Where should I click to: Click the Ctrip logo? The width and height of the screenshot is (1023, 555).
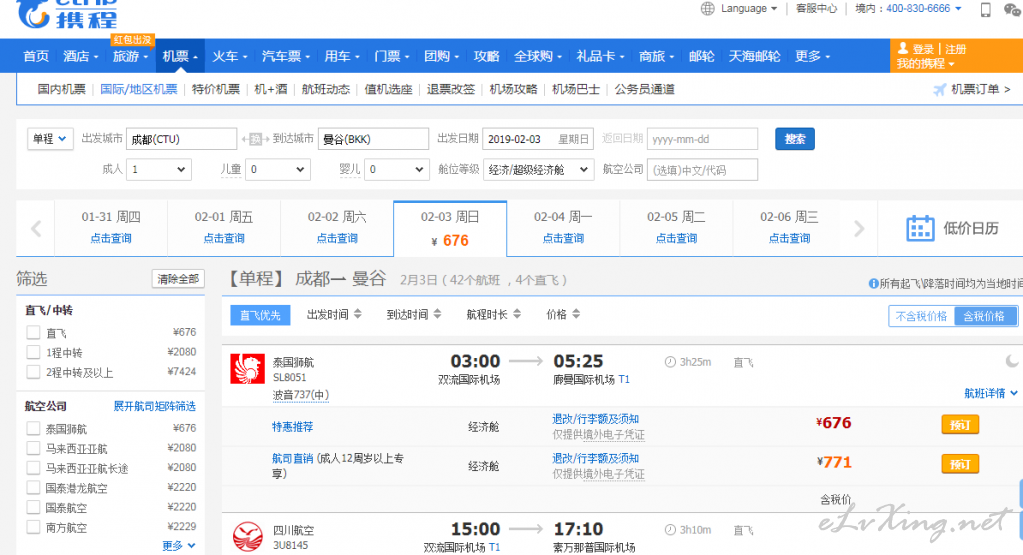[x=67, y=14]
